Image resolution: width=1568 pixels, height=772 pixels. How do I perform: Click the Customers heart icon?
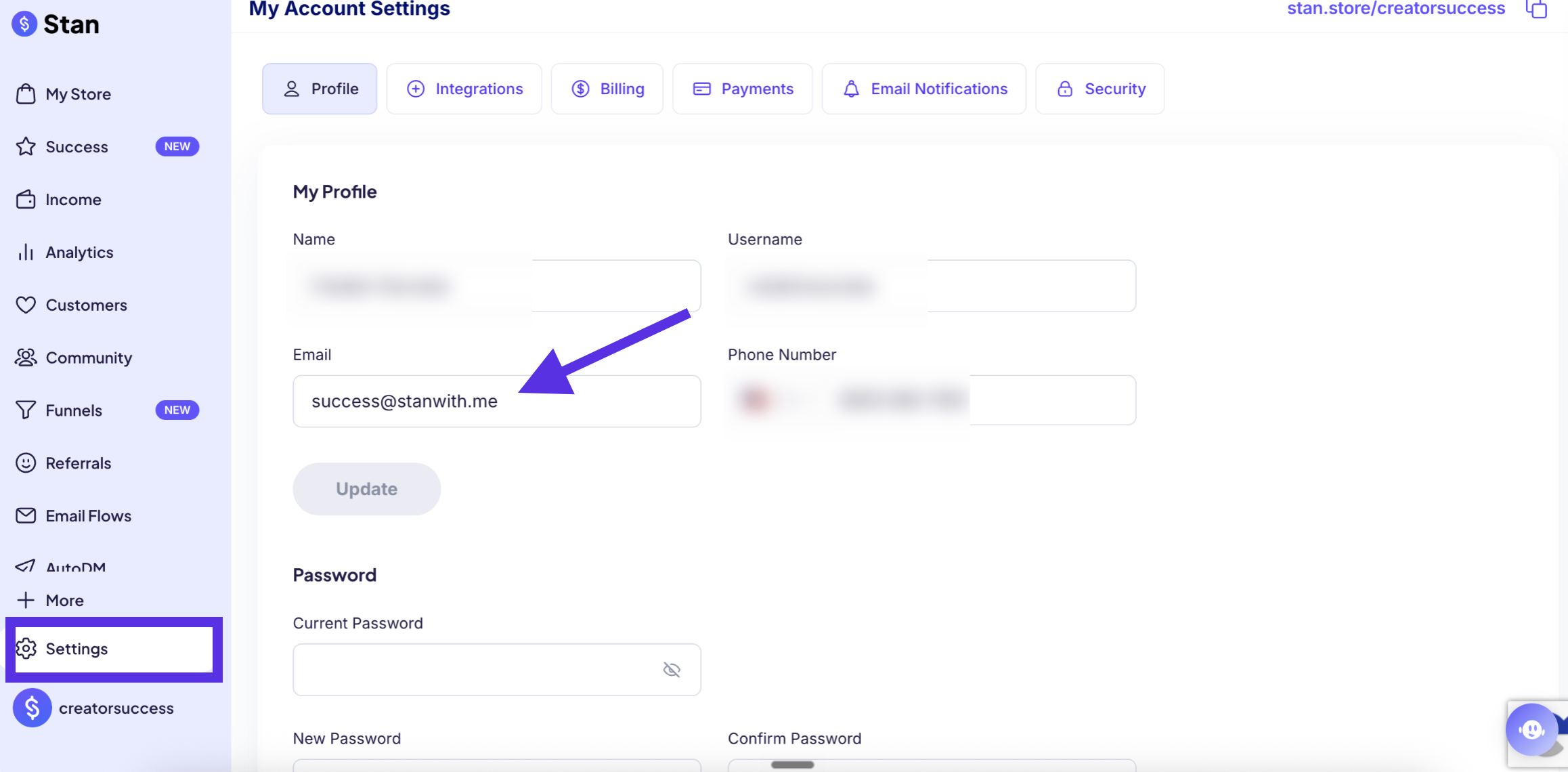click(x=26, y=305)
